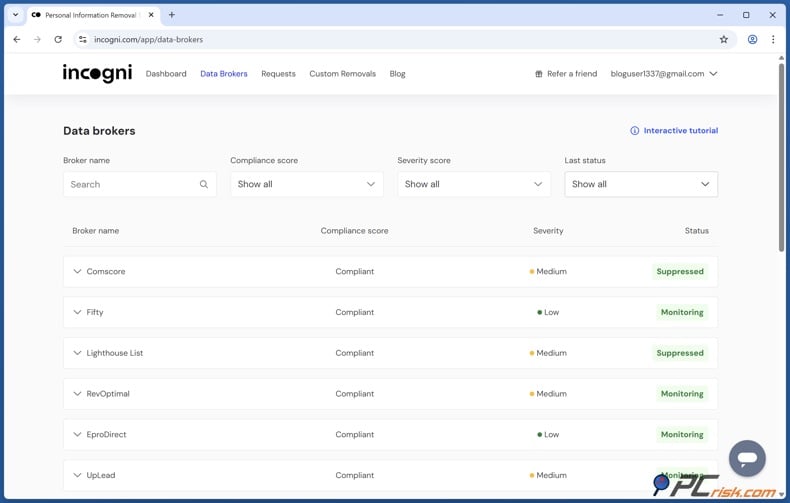This screenshot has width=790, height=503.
Task: Click the chat support bubble icon
Action: point(746,458)
